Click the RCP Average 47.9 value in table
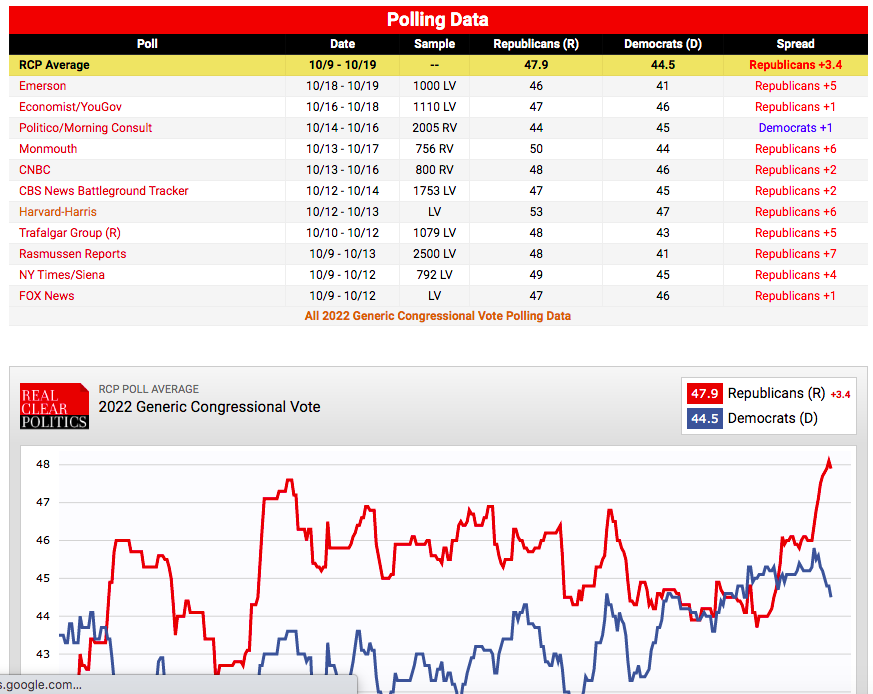The image size is (873, 694). click(x=536, y=65)
